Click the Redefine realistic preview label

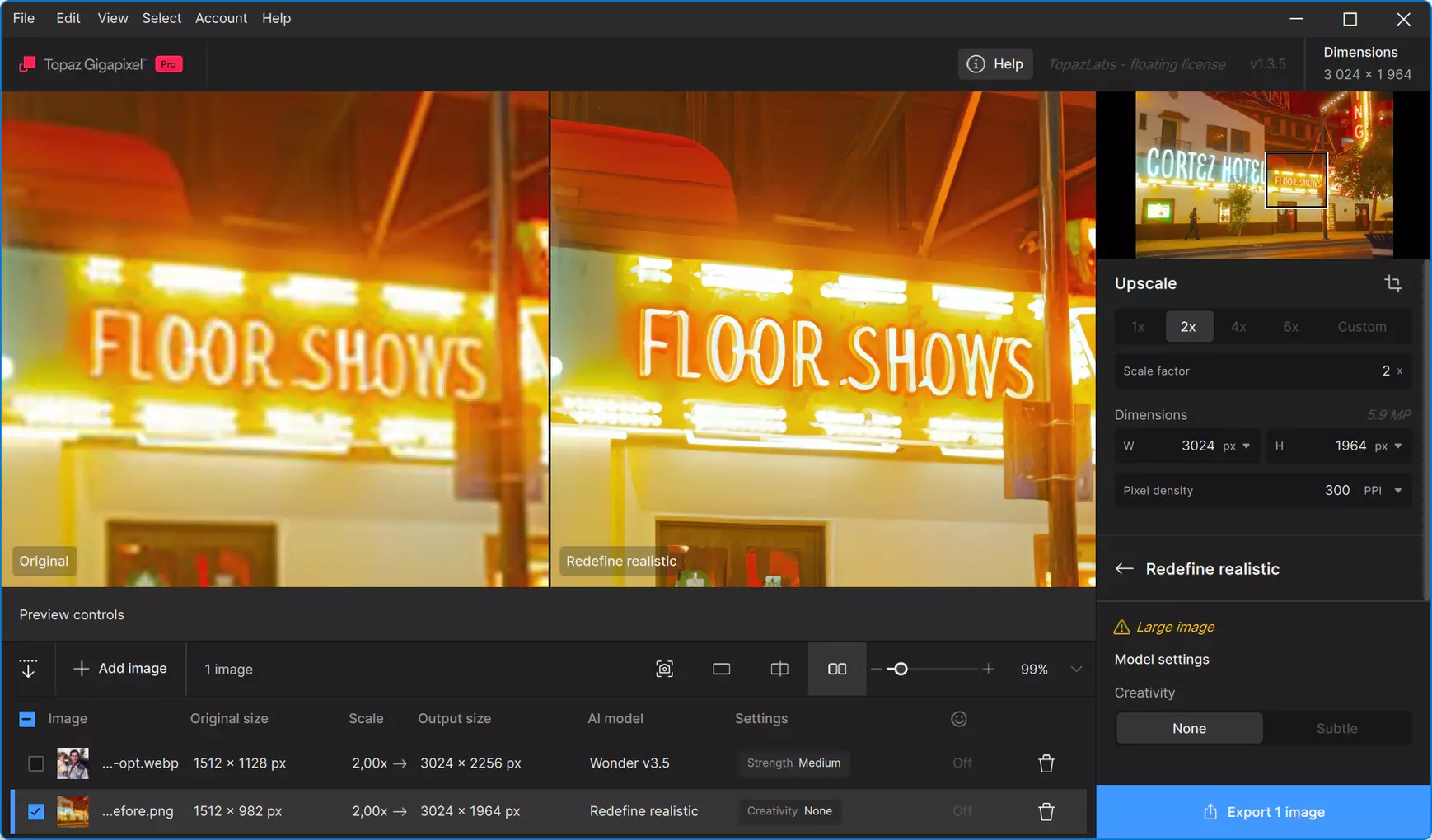click(621, 561)
